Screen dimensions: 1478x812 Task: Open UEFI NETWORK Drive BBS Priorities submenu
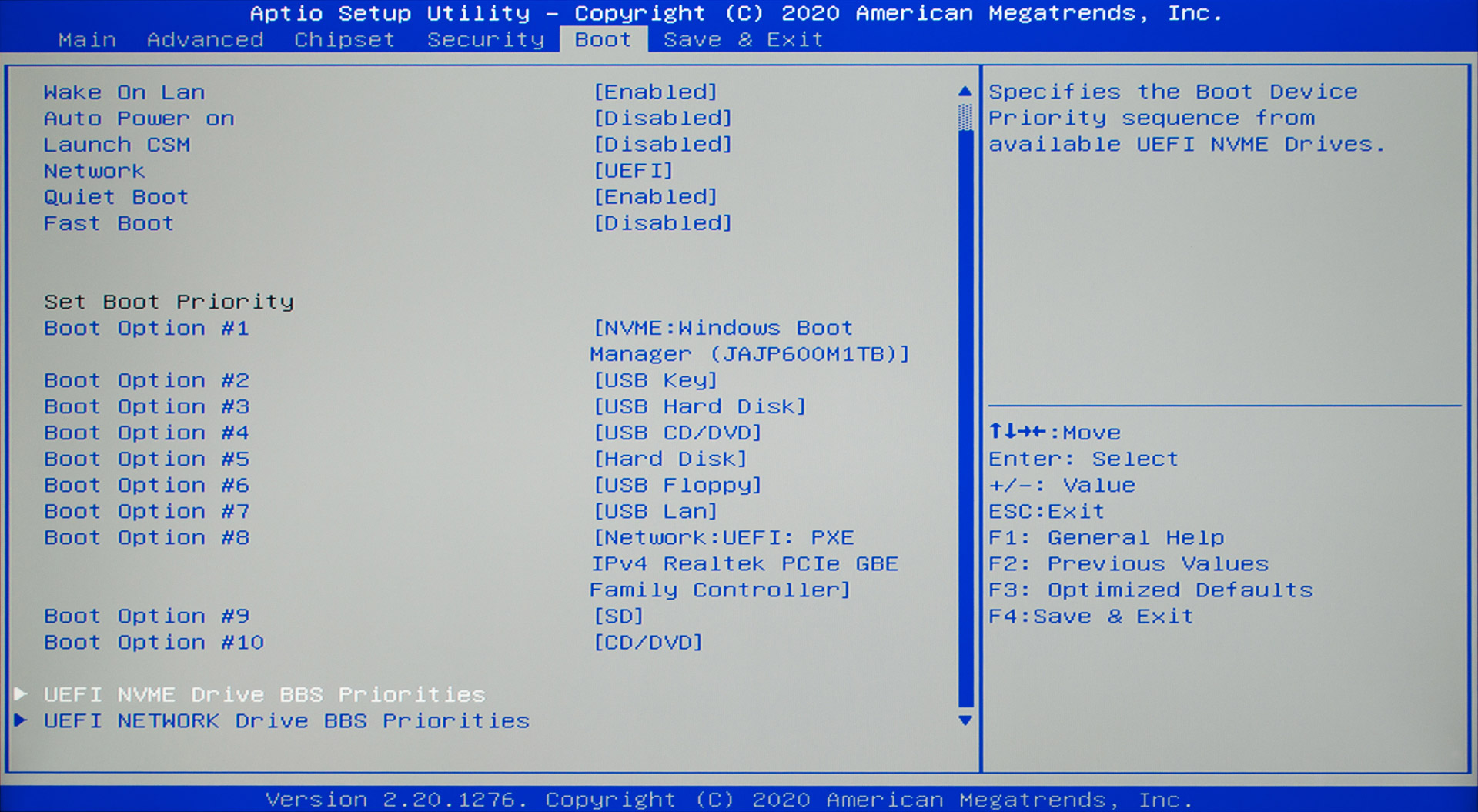[286, 720]
